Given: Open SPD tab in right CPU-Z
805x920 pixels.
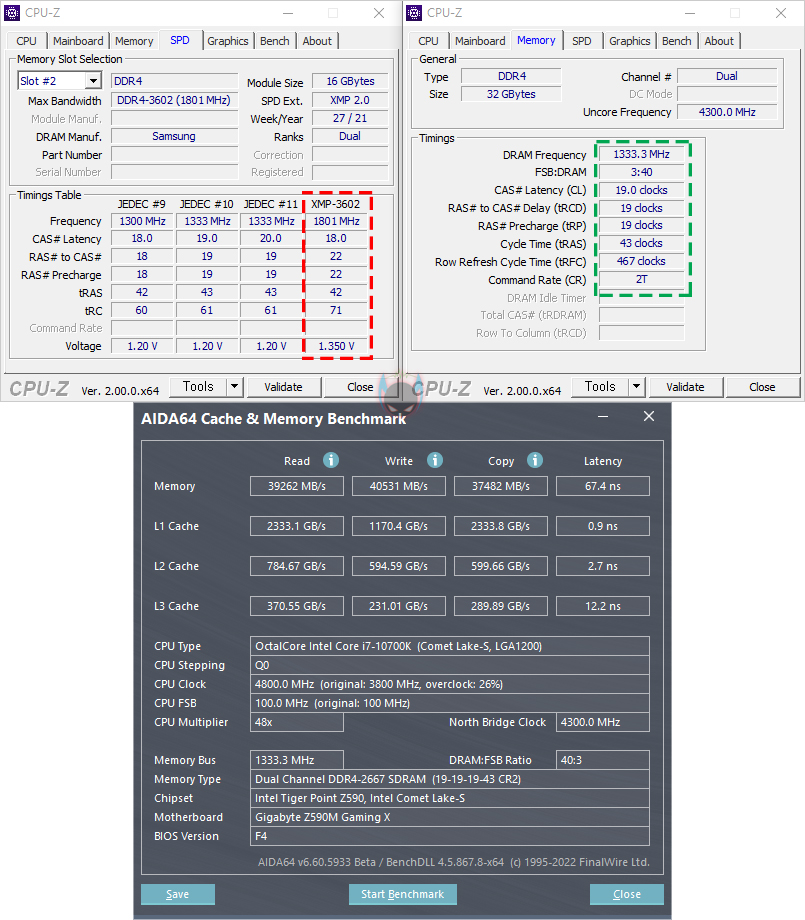Looking at the screenshot, I should click(581, 41).
